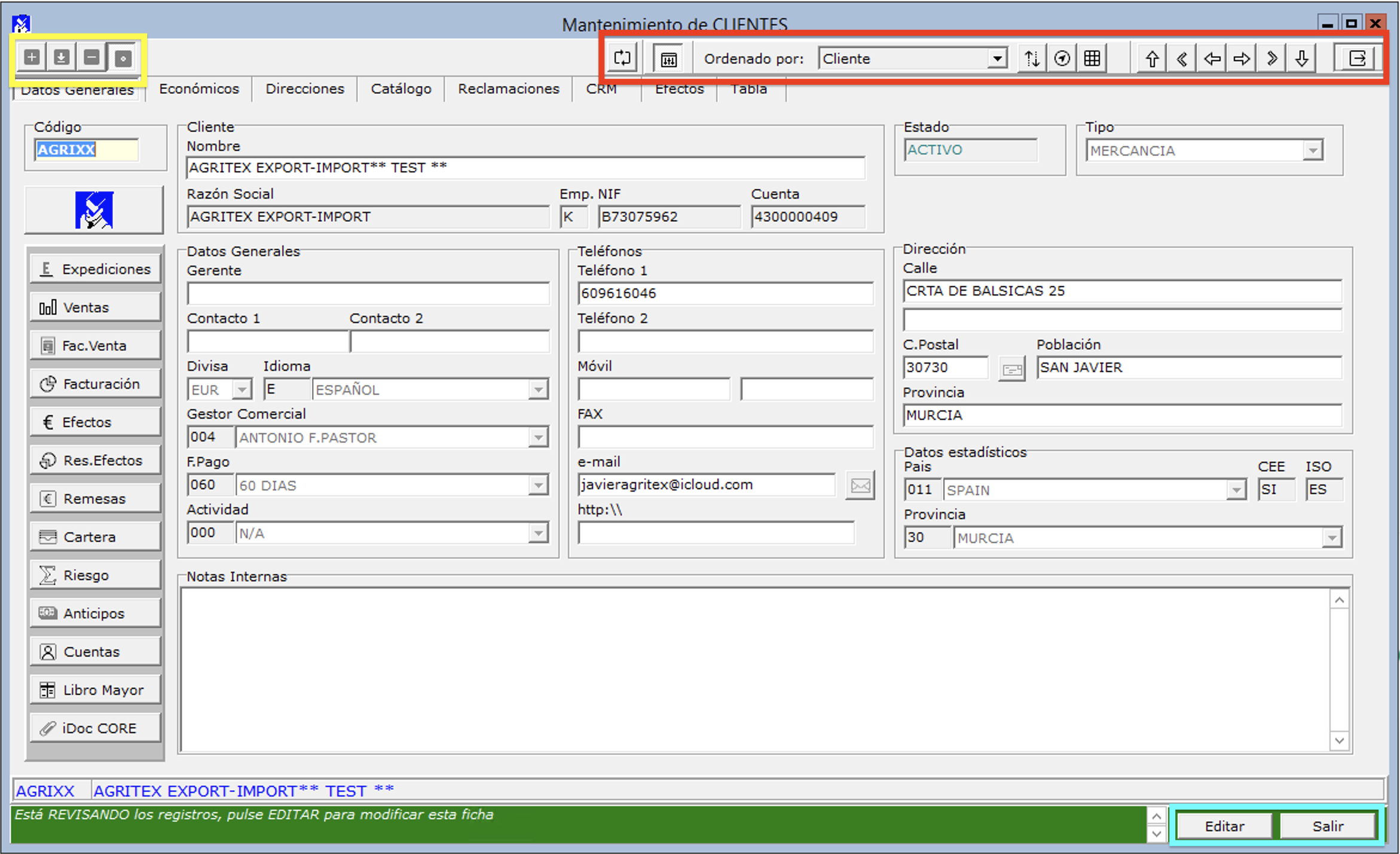Click the refresh/reload records icon
Image resolution: width=1400 pixels, height=854 pixels.
coord(622,59)
